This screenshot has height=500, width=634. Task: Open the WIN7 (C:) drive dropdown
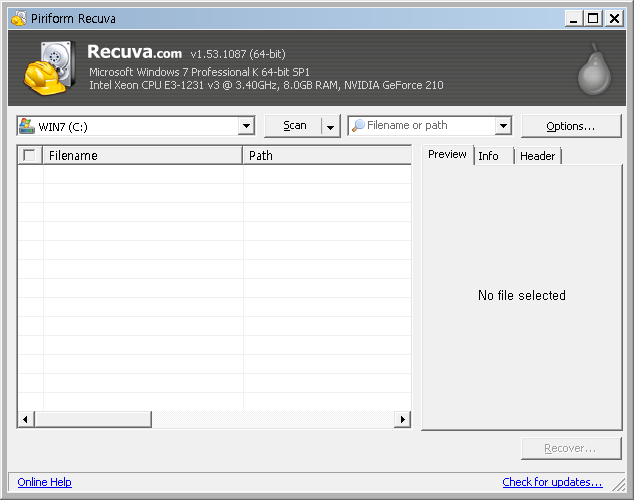click(246, 126)
